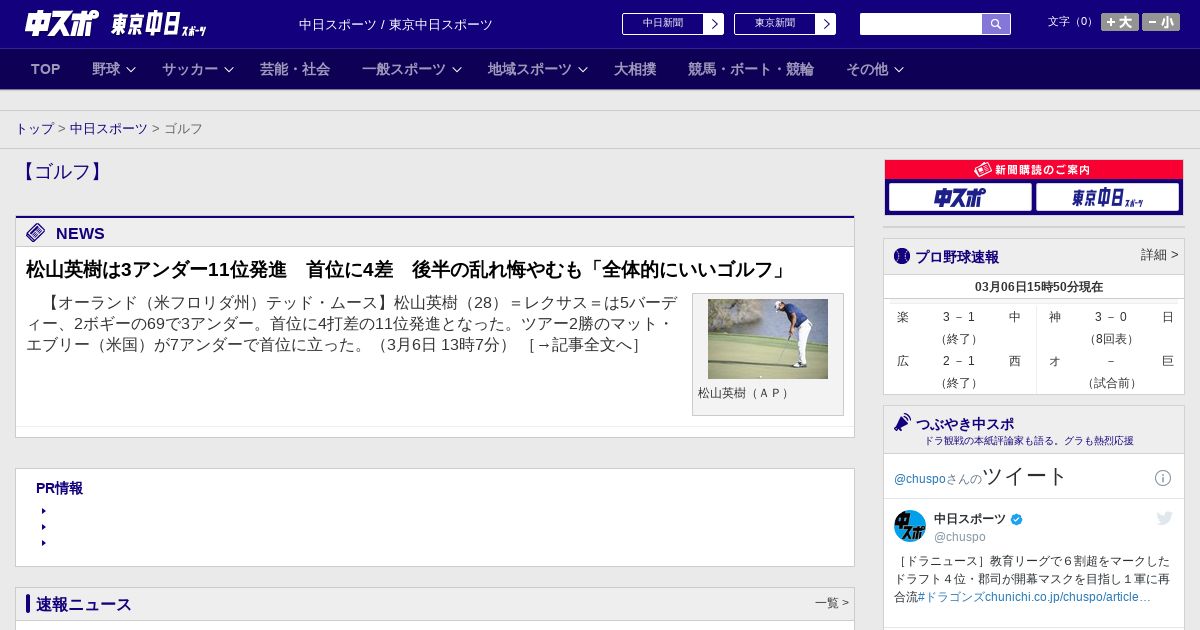Click Twitter widget info icon
This screenshot has height=630, width=1200.
(x=1163, y=478)
